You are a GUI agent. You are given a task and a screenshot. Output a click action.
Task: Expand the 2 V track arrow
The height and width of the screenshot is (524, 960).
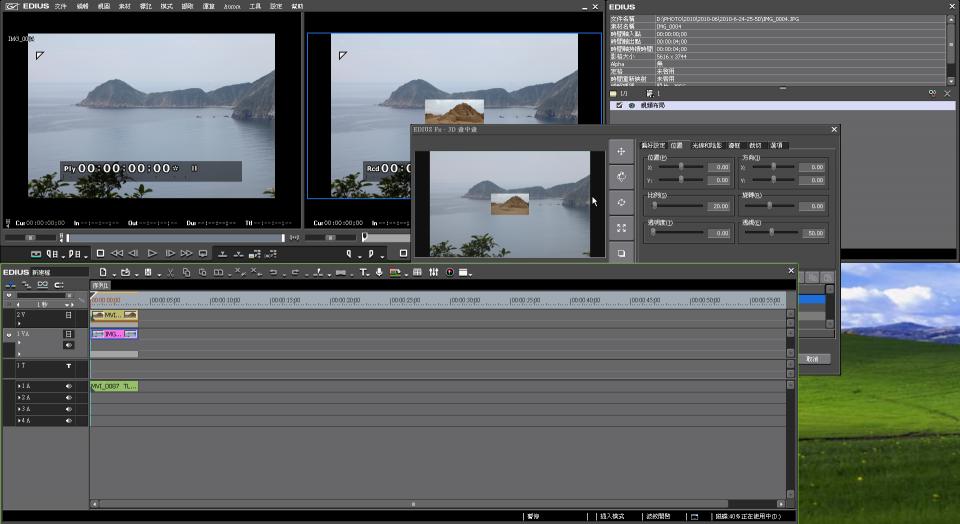coord(19,325)
